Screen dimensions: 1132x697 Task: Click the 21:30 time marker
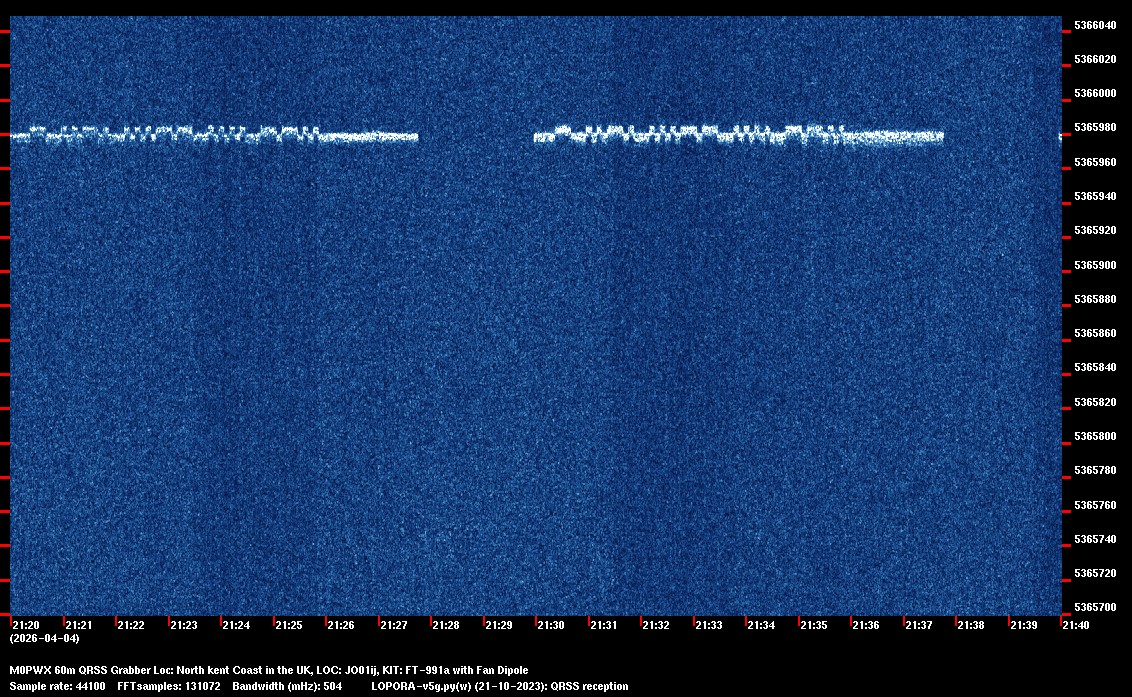pyautogui.click(x=551, y=625)
